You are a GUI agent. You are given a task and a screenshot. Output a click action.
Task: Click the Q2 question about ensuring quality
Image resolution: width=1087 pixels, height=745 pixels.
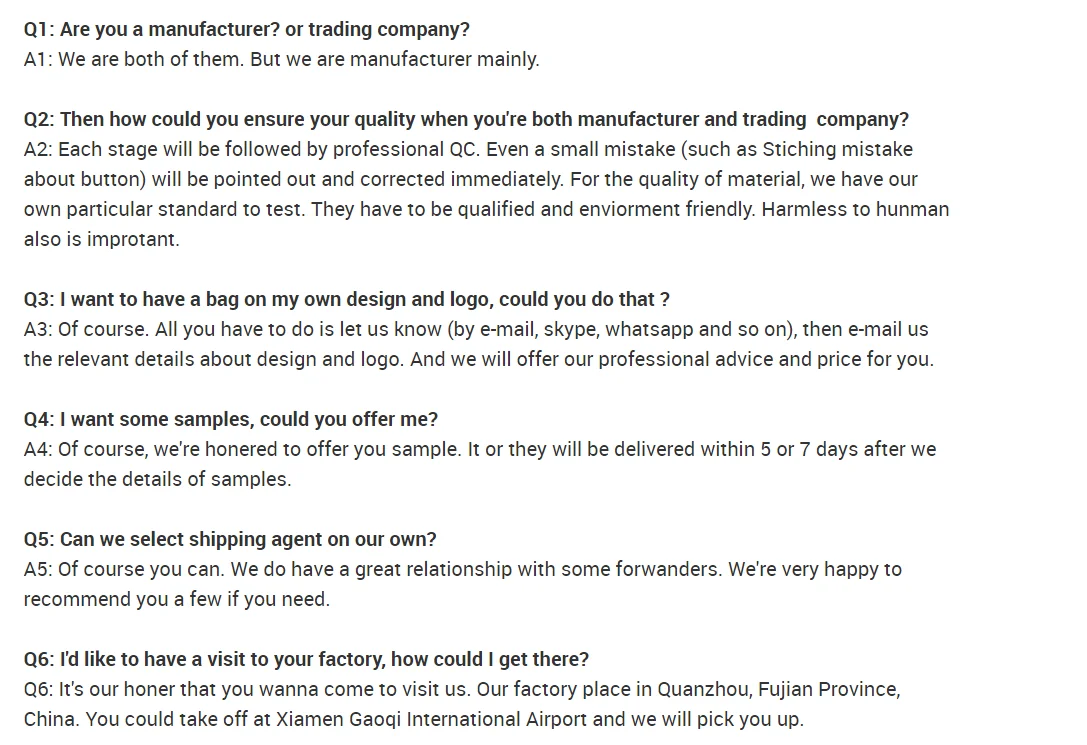[466, 119]
